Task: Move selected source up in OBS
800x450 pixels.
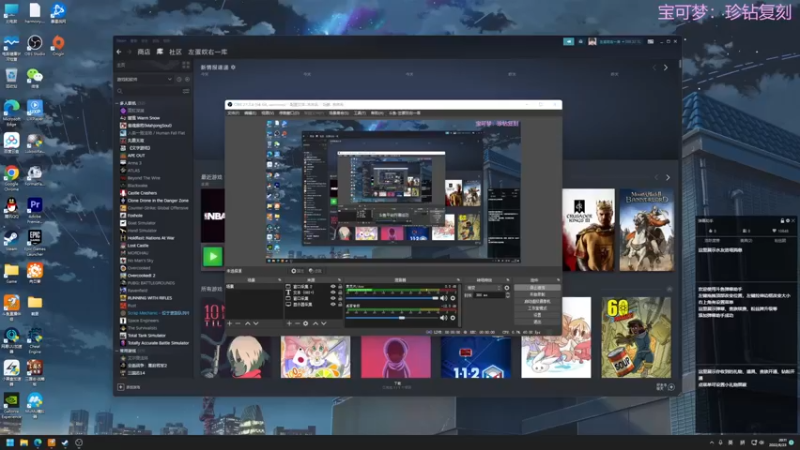Action: click(315, 323)
